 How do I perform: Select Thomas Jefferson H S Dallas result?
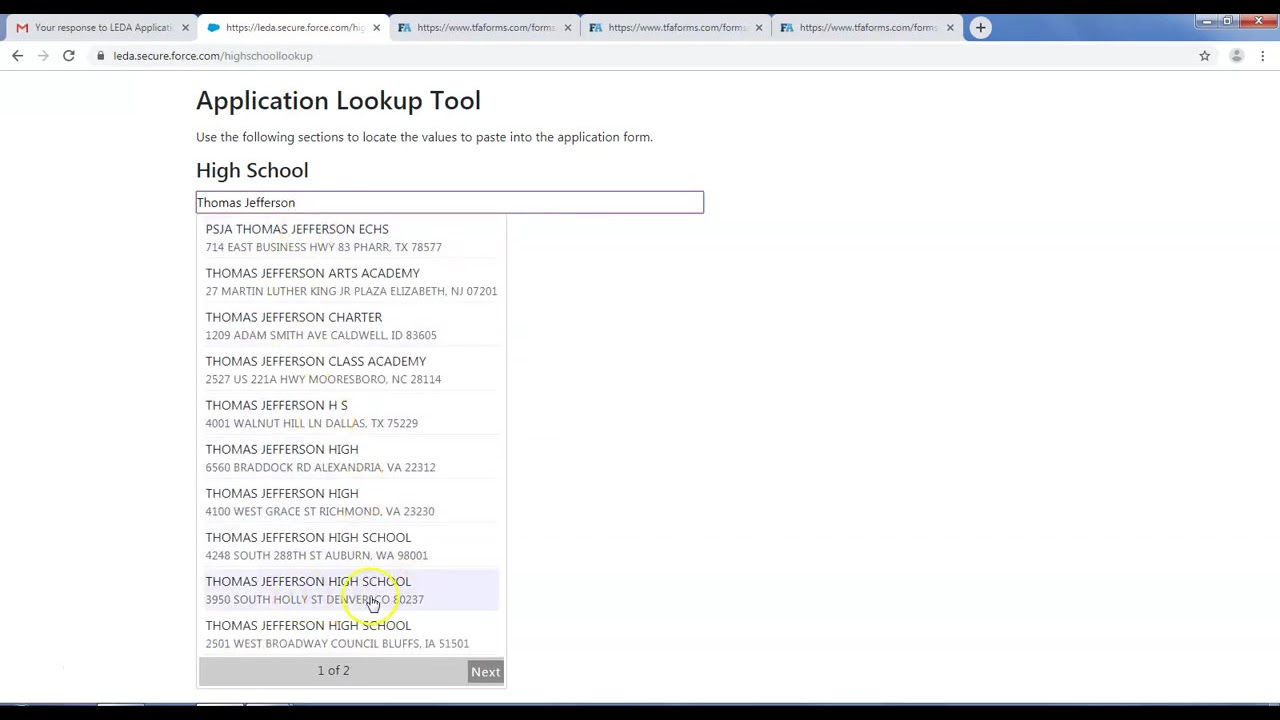pyautogui.click(x=351, y=414)
